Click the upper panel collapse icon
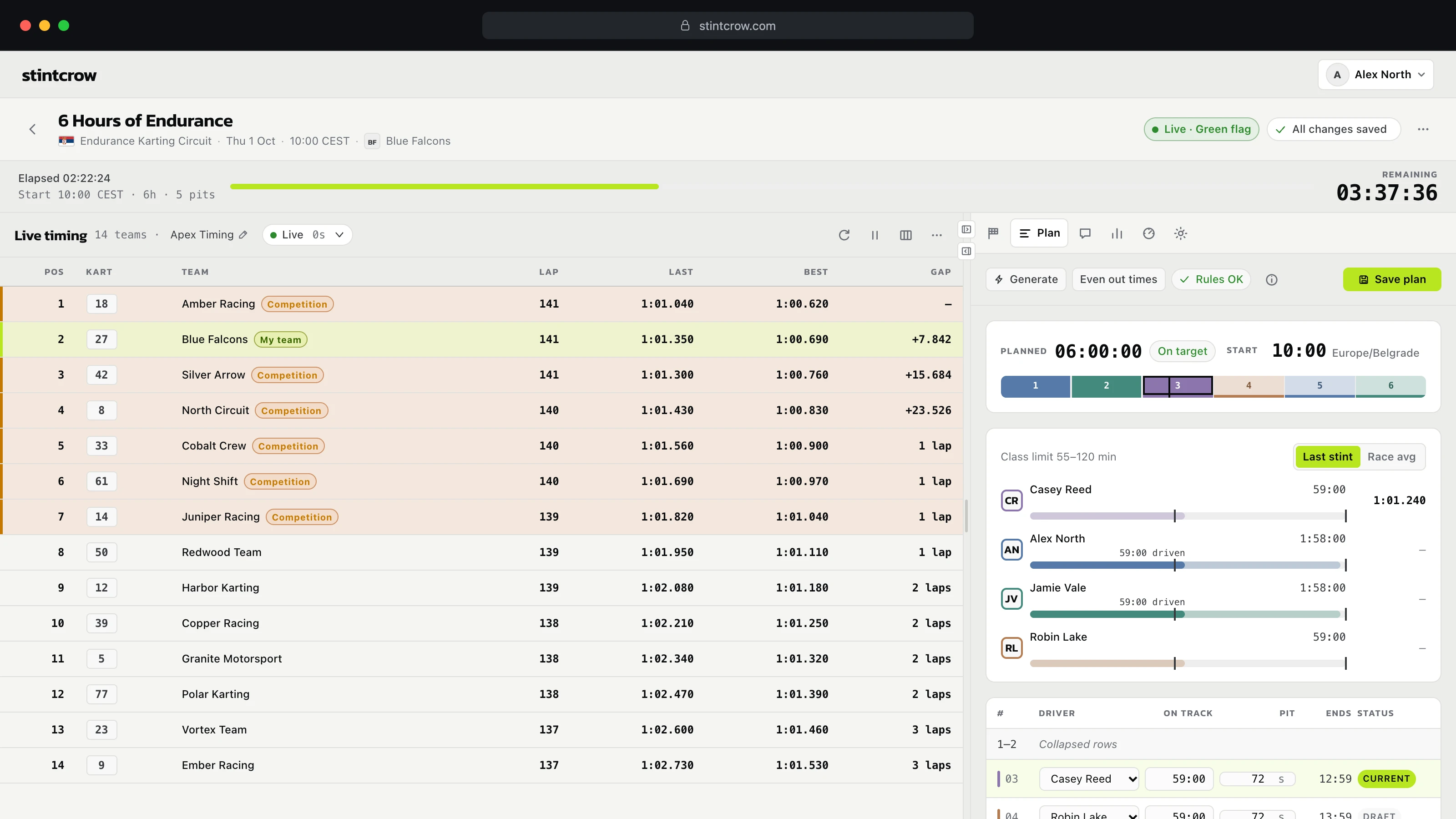Image resolution: width=1456 pixels, height=819 pixels. coord(966,229)
